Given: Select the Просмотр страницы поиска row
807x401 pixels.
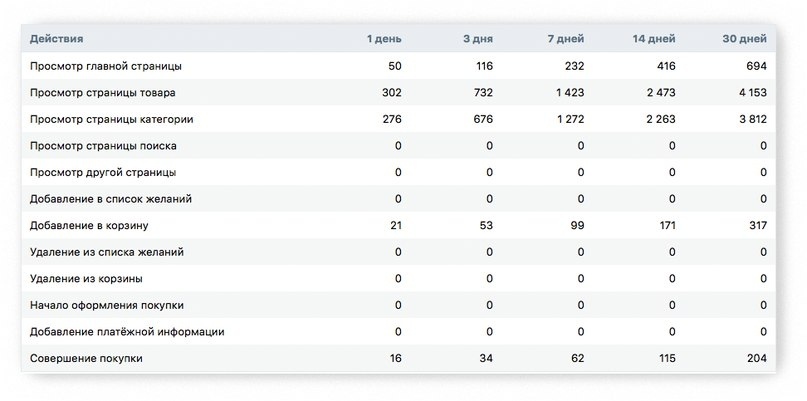Looking at the screenshot, I should pos(398,146).
